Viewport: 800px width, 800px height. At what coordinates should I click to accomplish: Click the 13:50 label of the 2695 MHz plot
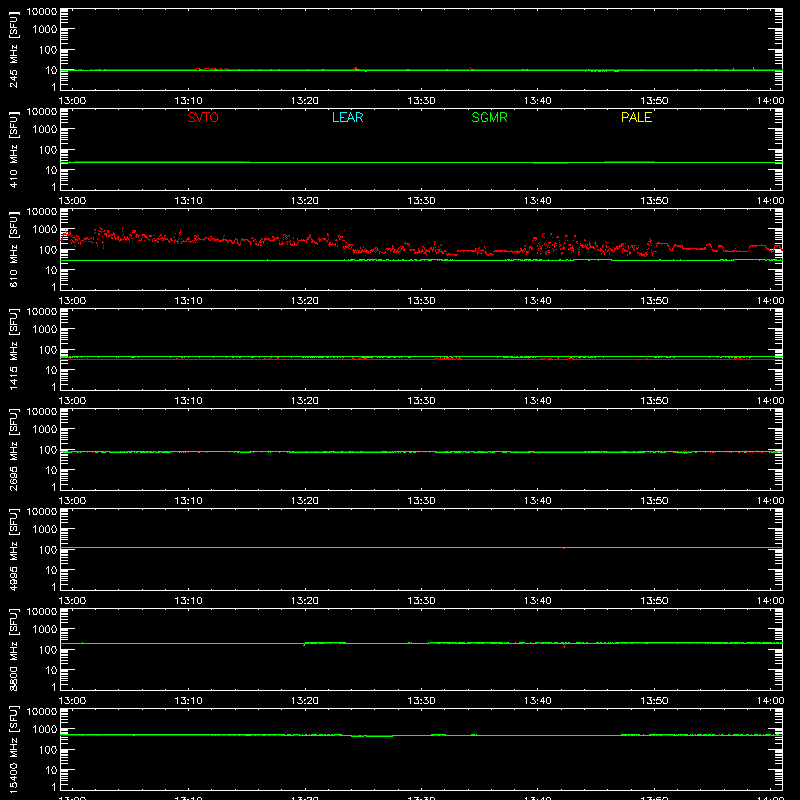pyautogui.click(x=654, y=501)
